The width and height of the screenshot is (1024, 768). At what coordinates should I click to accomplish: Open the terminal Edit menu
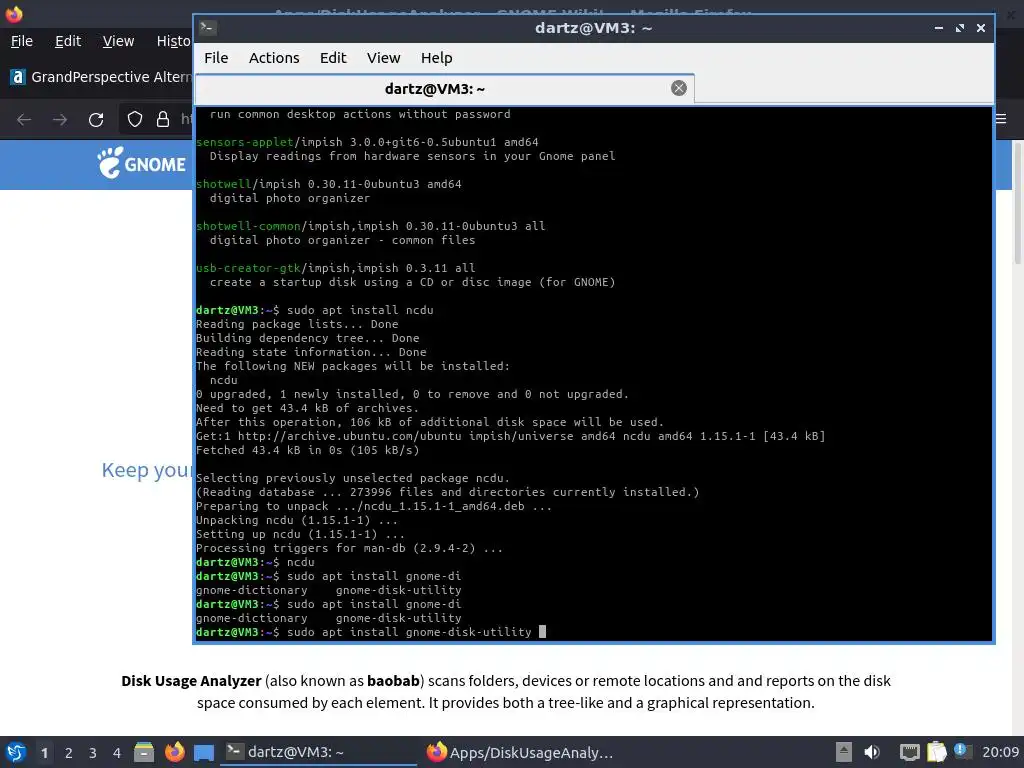333,58
